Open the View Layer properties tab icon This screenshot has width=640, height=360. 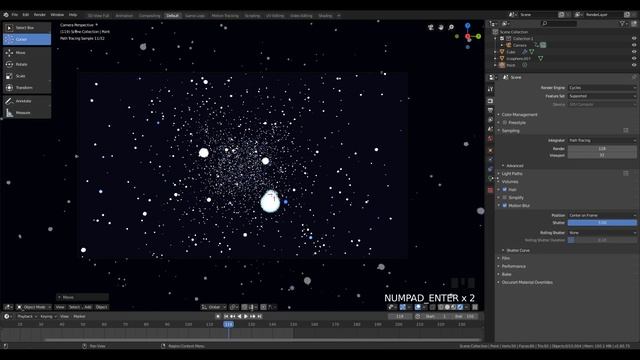pos(491,120)
